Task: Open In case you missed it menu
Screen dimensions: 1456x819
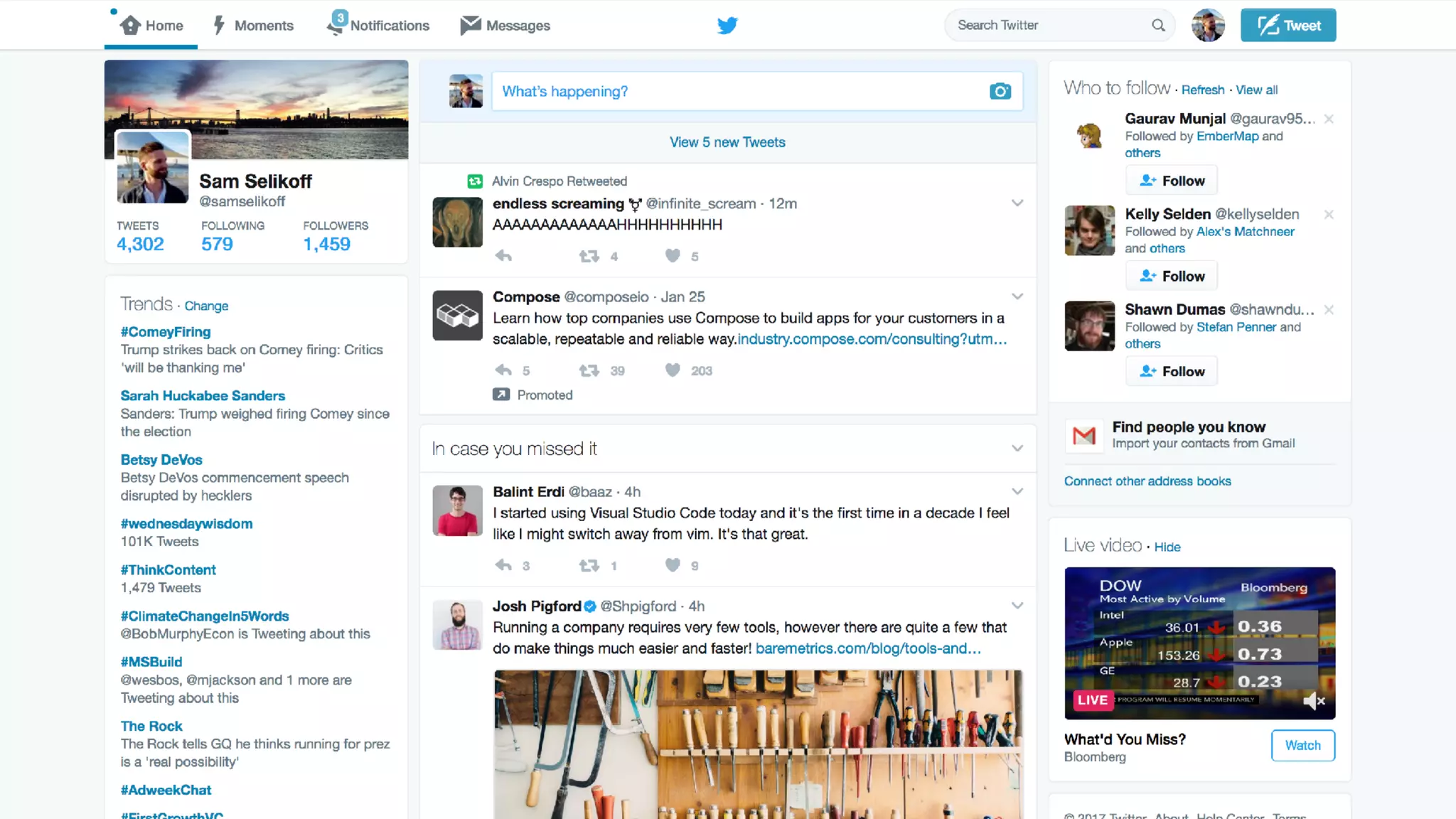Action: [x=1017, y=449]
